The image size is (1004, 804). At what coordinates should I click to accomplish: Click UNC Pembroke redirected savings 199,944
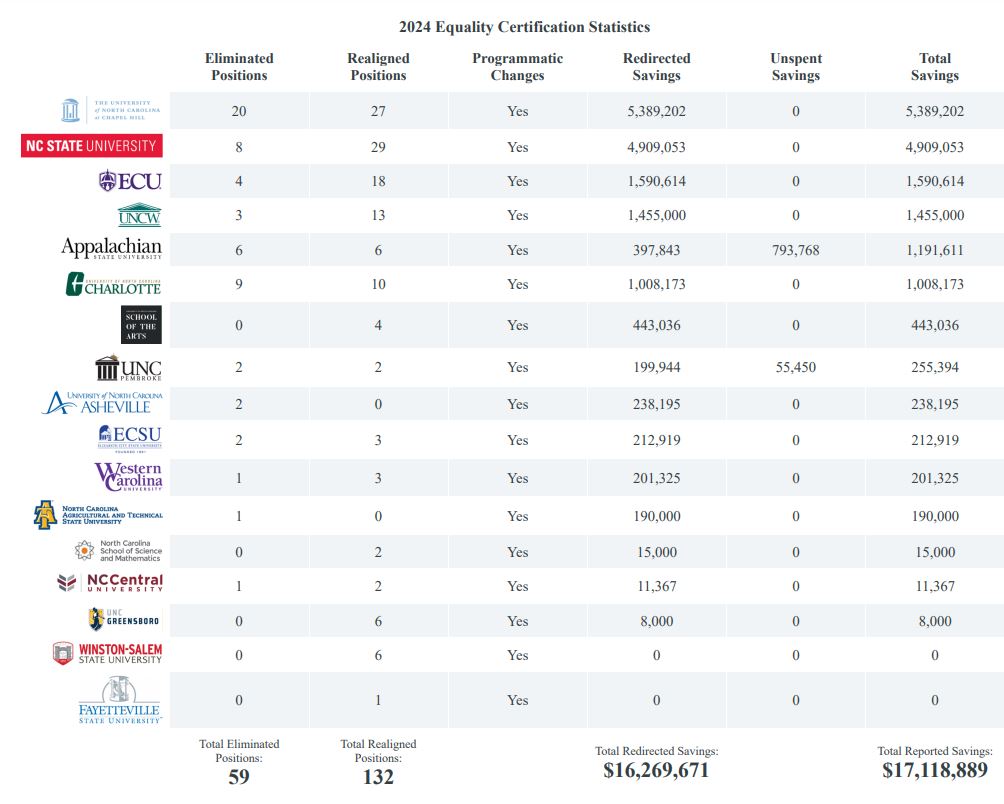click(x=656, y=367)
